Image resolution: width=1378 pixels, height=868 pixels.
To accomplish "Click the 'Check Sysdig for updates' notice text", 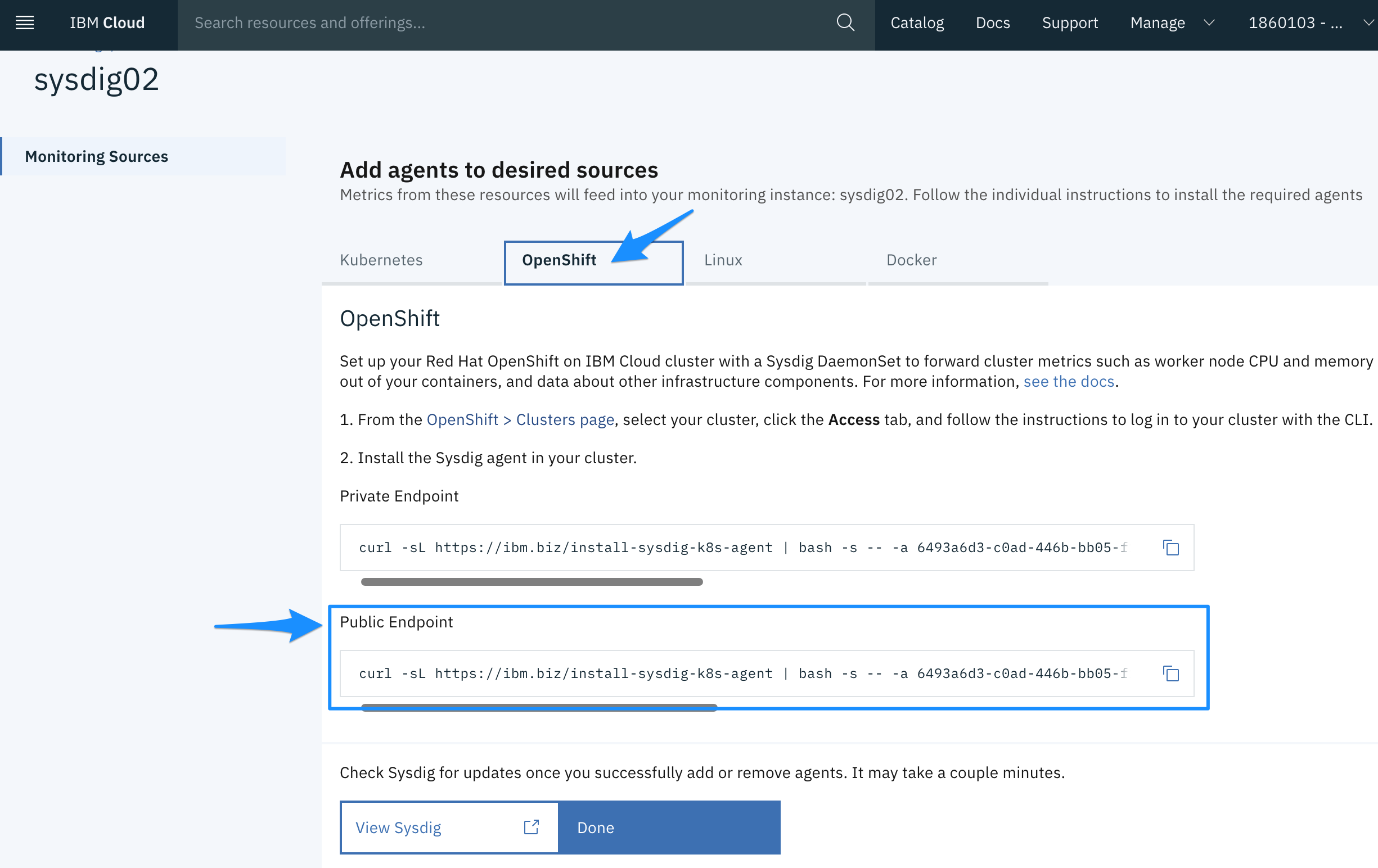I will pyautogui.click(x=702, y=772).
